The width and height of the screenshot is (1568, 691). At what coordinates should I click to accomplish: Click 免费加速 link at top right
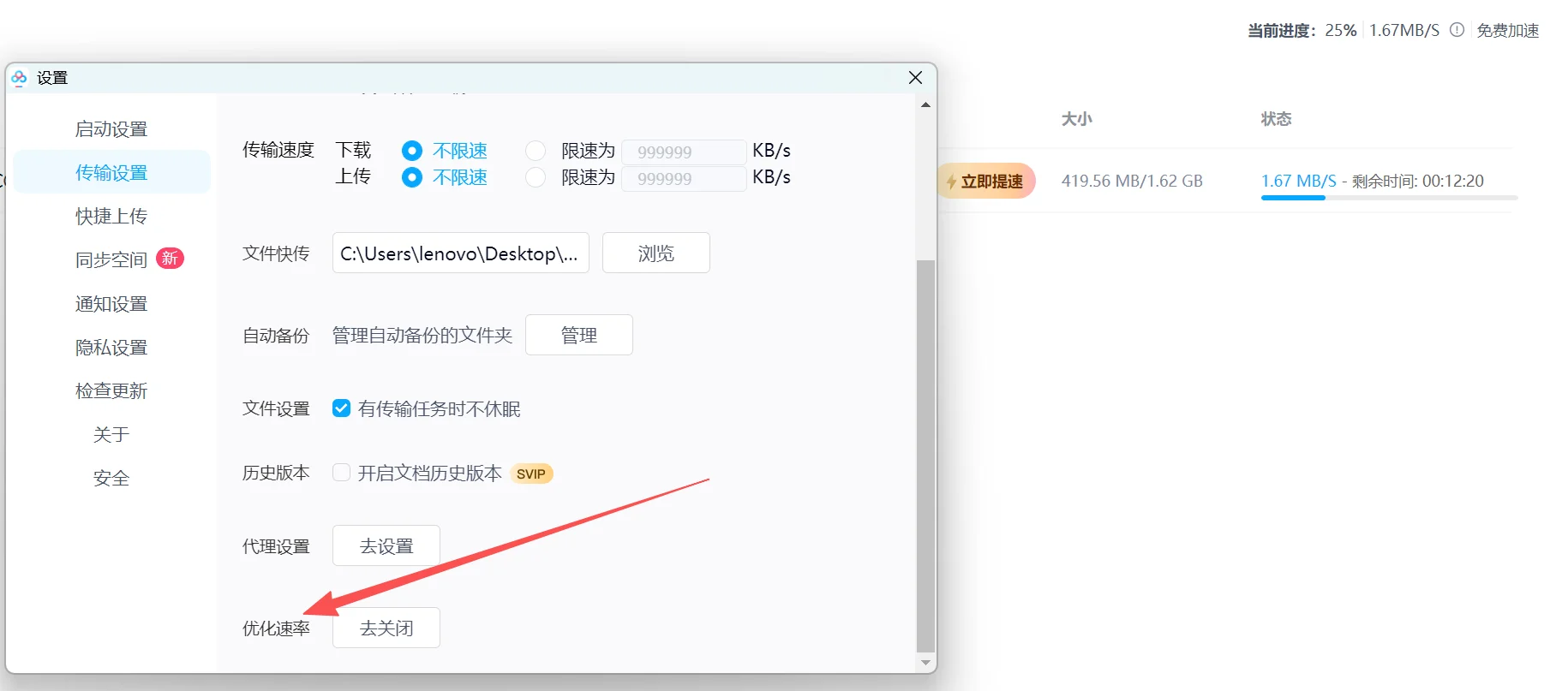click(1508, 30)
